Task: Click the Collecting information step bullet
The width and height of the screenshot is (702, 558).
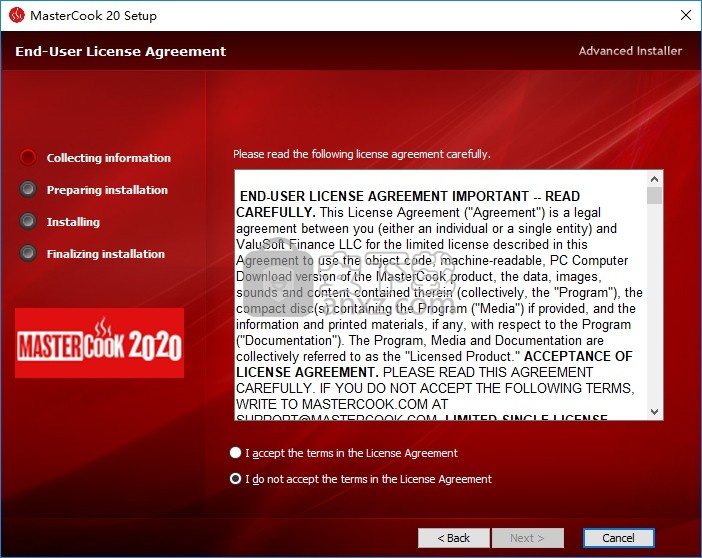Action: [28, 157]
